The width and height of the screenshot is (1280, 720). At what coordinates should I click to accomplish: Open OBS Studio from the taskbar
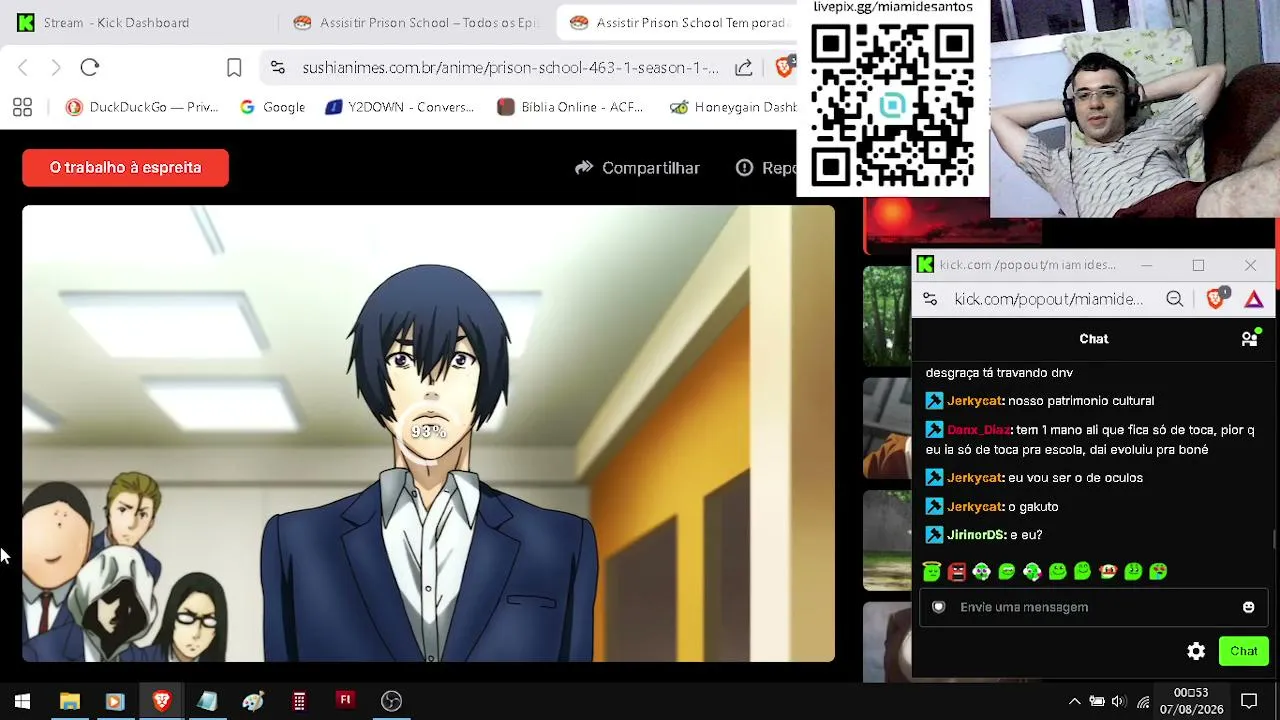coord(391,701)
